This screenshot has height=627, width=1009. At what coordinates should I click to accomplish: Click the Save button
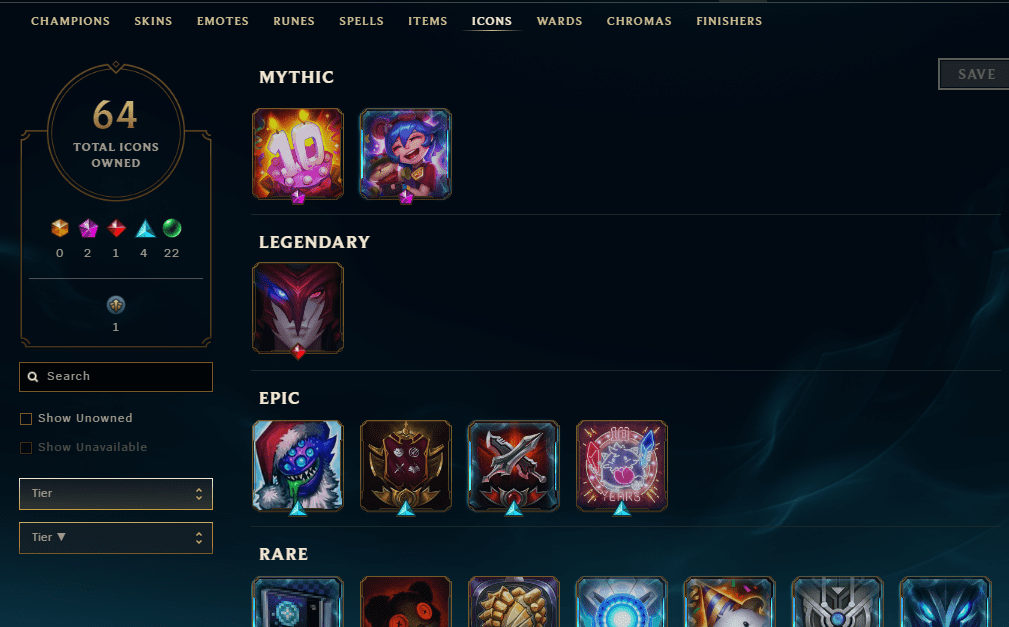[974, 74]
